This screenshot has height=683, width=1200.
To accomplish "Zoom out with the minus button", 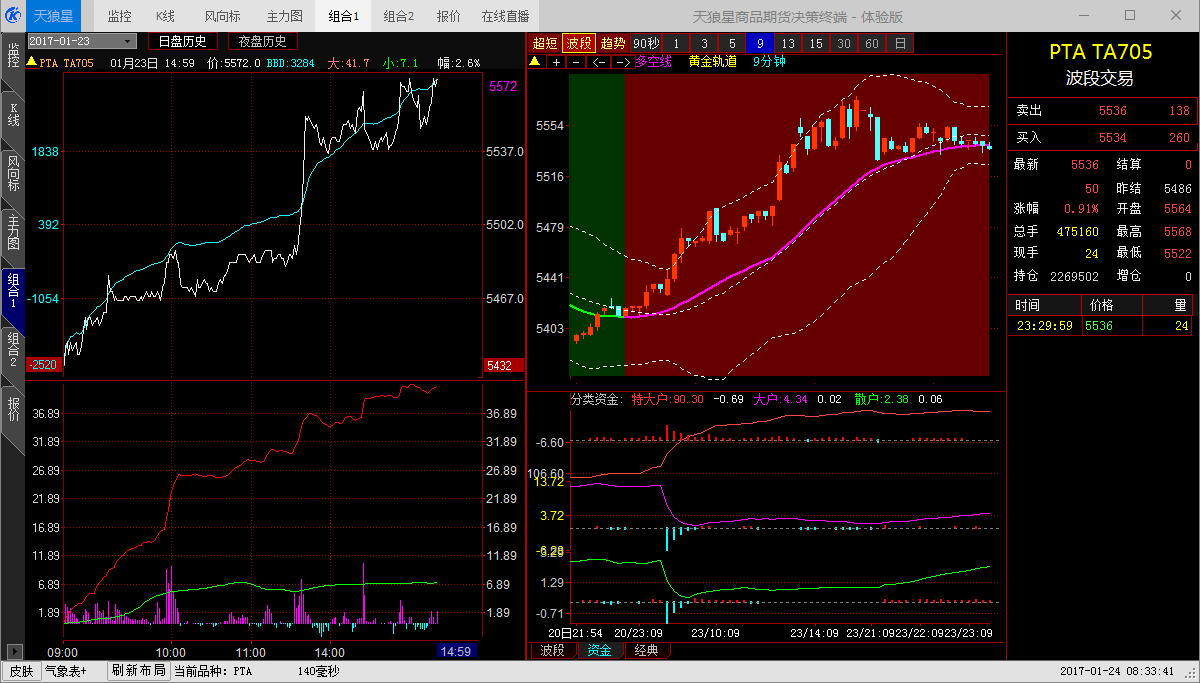I will (x=577, y=62).
